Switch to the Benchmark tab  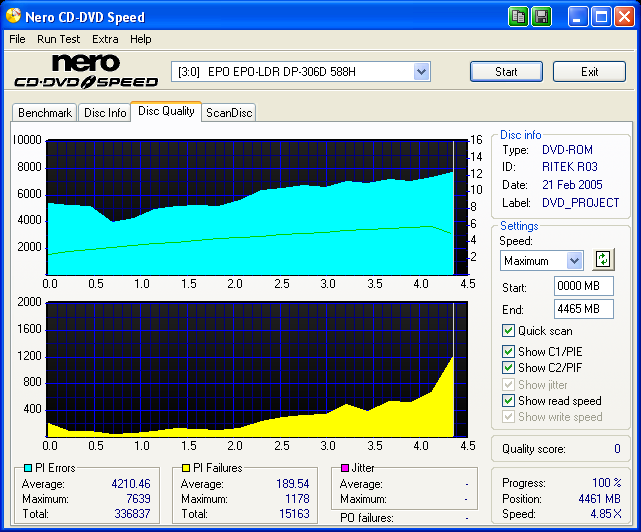(45, 113)
